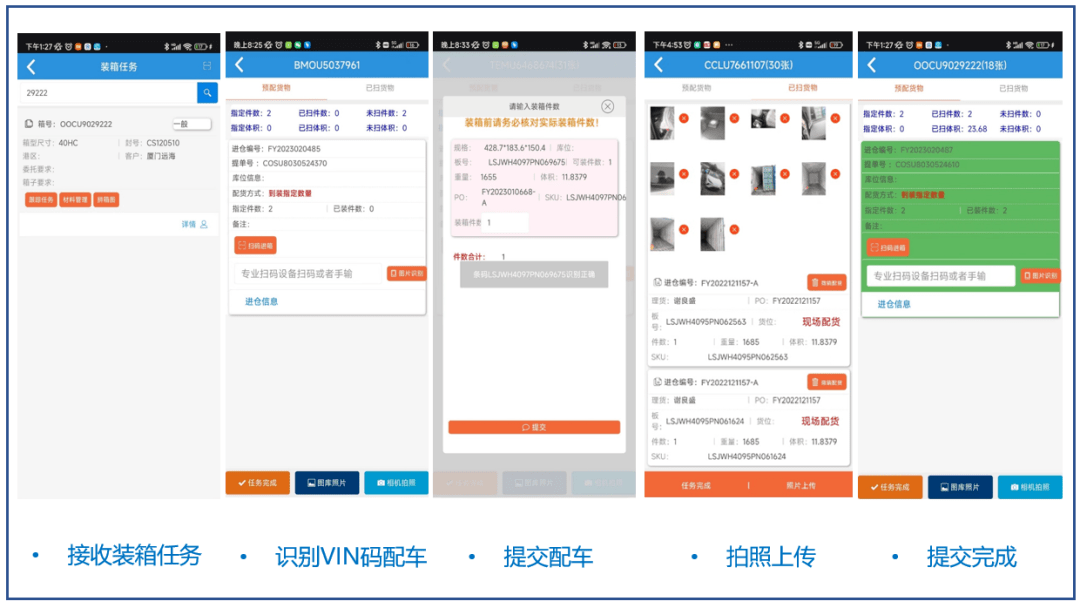The width and height of the screenshot is (1080, 608).
Task: Tap 相机拍照 on BMOU5037961 screen
Action: (396, 483)
